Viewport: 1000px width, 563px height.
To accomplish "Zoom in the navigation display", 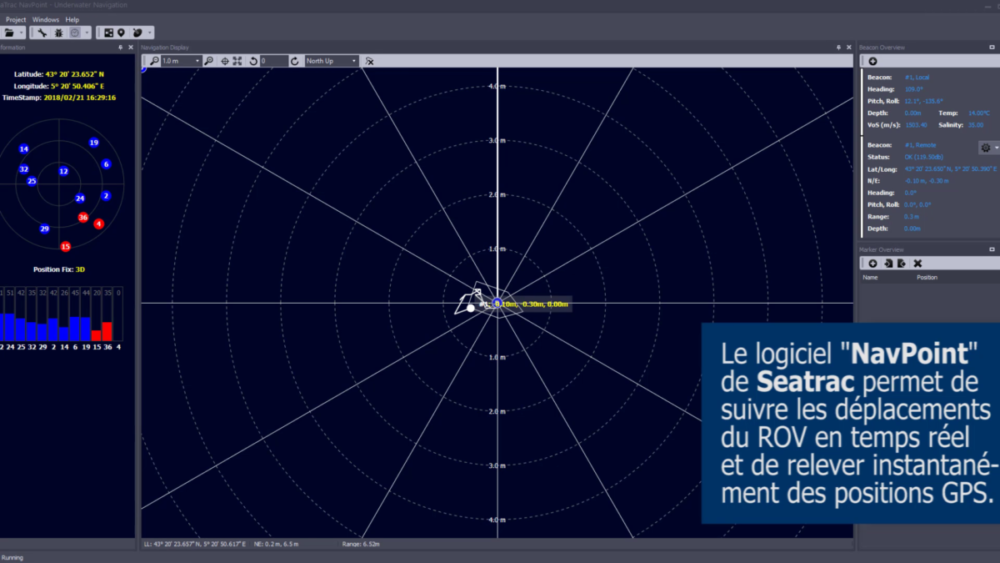I will [209, 61].
